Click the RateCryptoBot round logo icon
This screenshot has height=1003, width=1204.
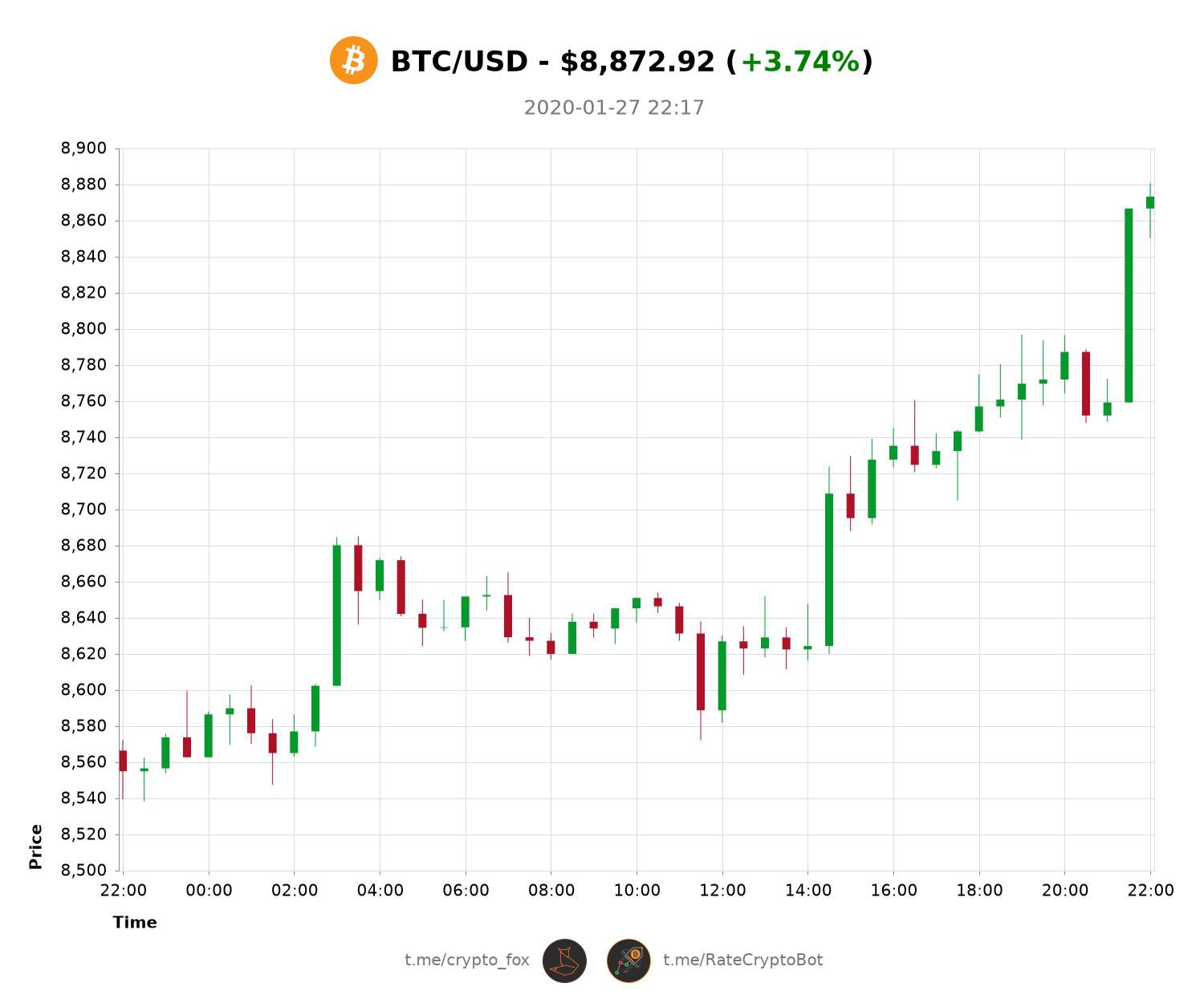628,960
